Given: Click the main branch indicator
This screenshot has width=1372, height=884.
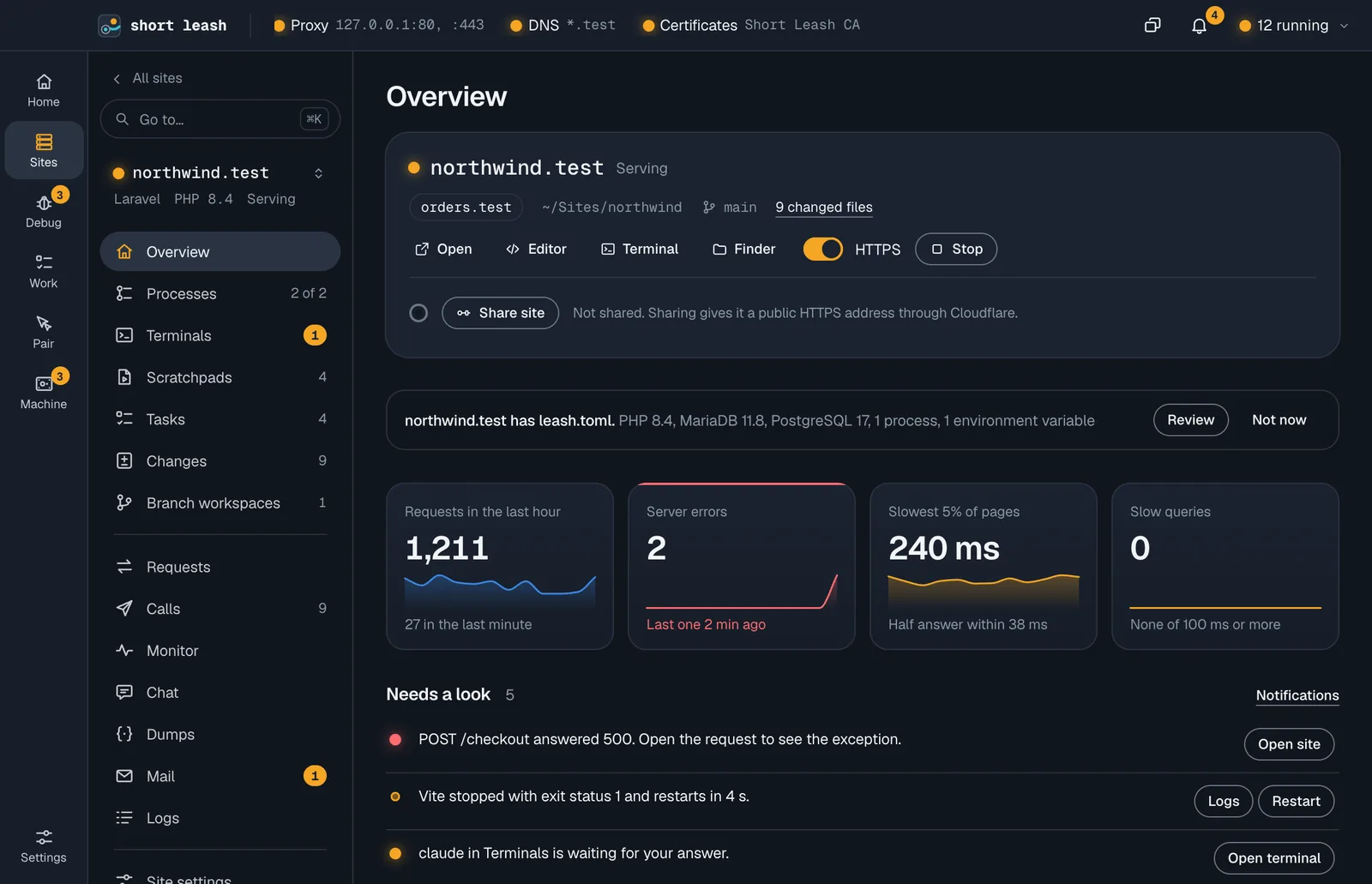Looking at the screenshot, I should (x=730, y=207).
